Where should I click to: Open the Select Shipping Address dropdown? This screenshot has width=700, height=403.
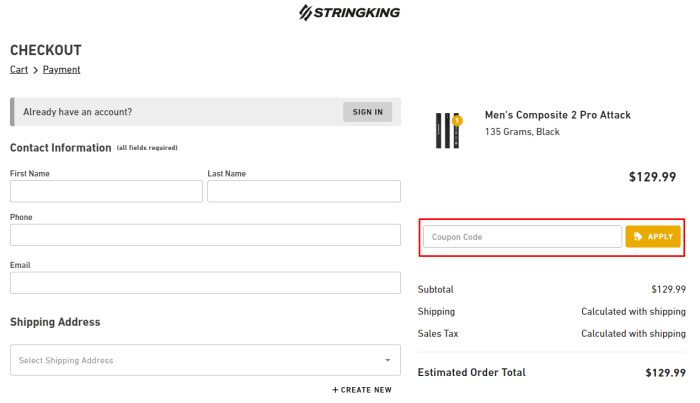pos(205,360)
